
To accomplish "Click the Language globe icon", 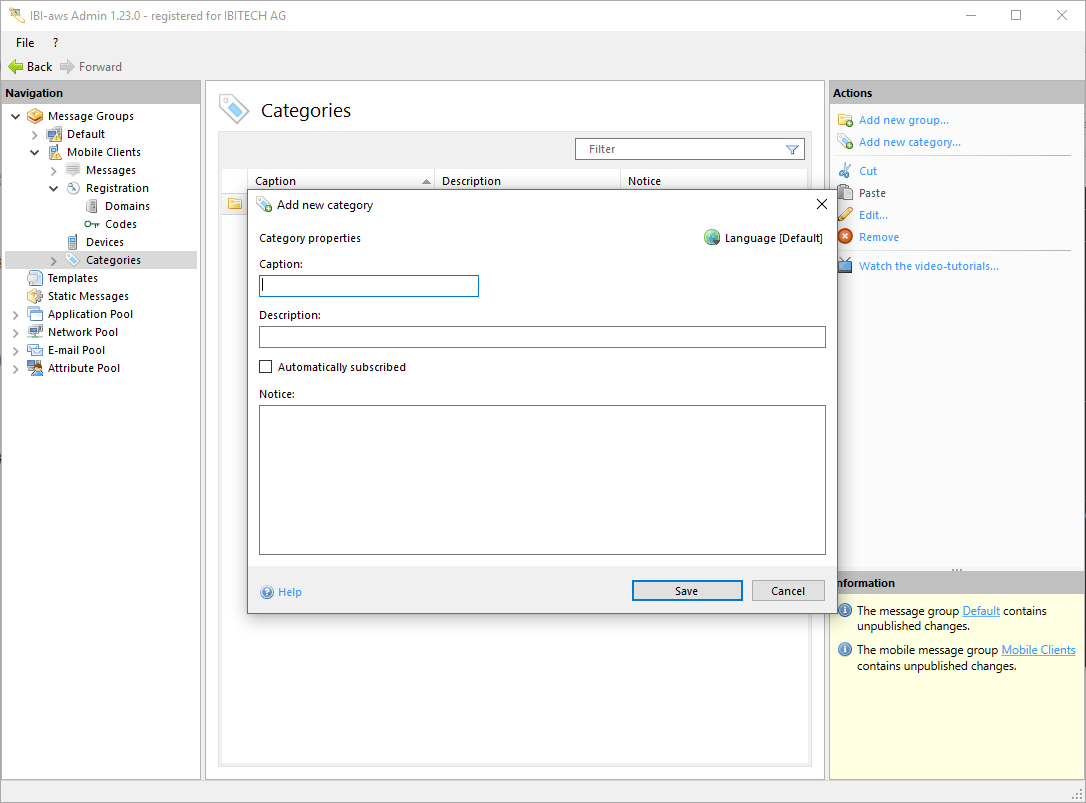I will pos(712,238).
